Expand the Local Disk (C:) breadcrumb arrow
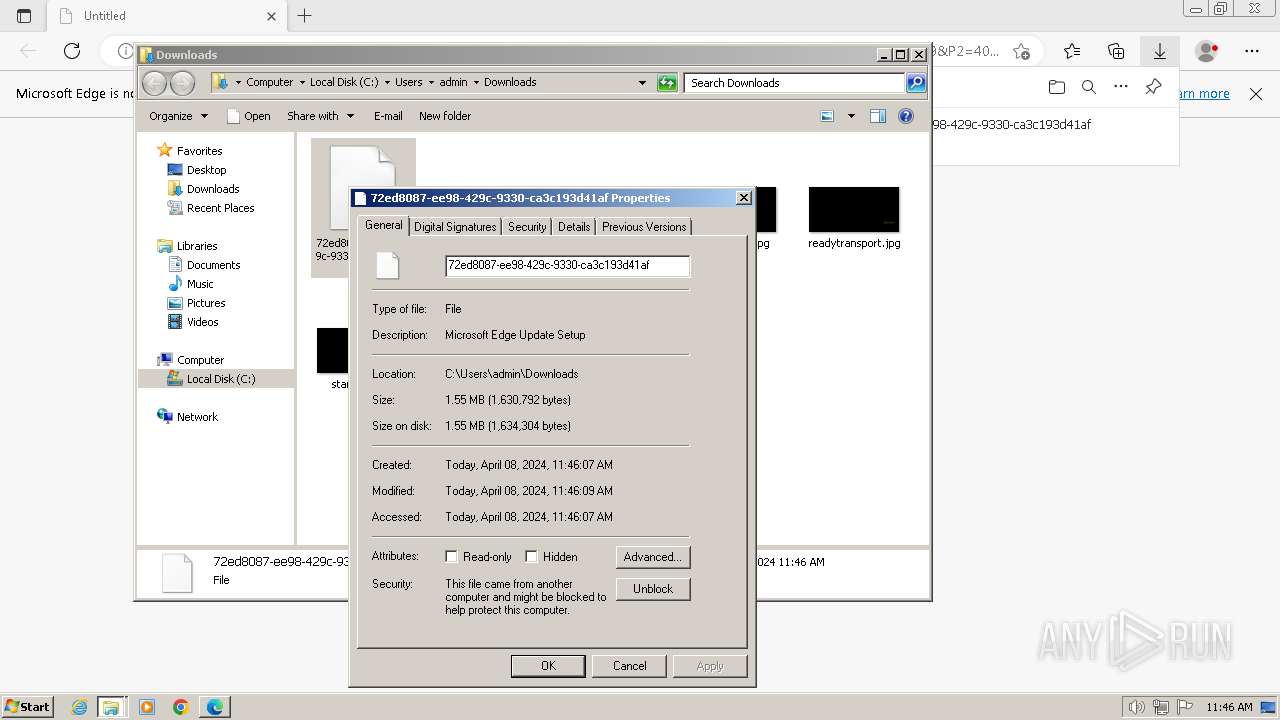 click(x=387, y=83)
